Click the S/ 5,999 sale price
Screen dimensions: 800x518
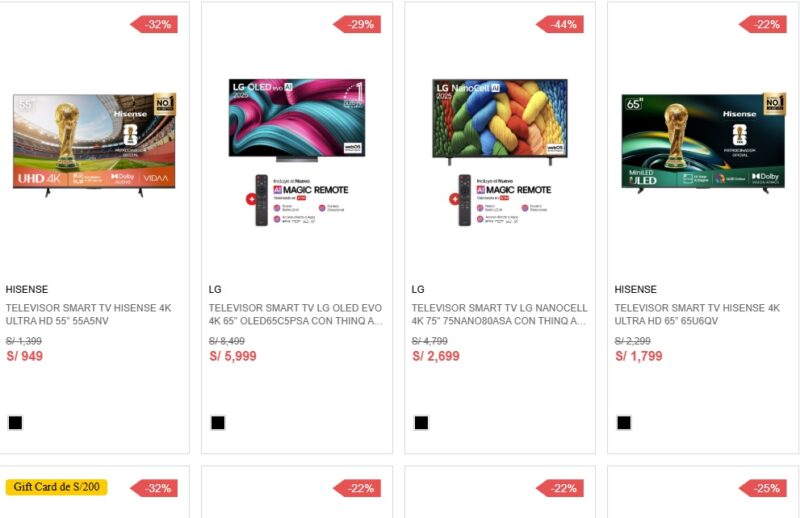[233, 356]
